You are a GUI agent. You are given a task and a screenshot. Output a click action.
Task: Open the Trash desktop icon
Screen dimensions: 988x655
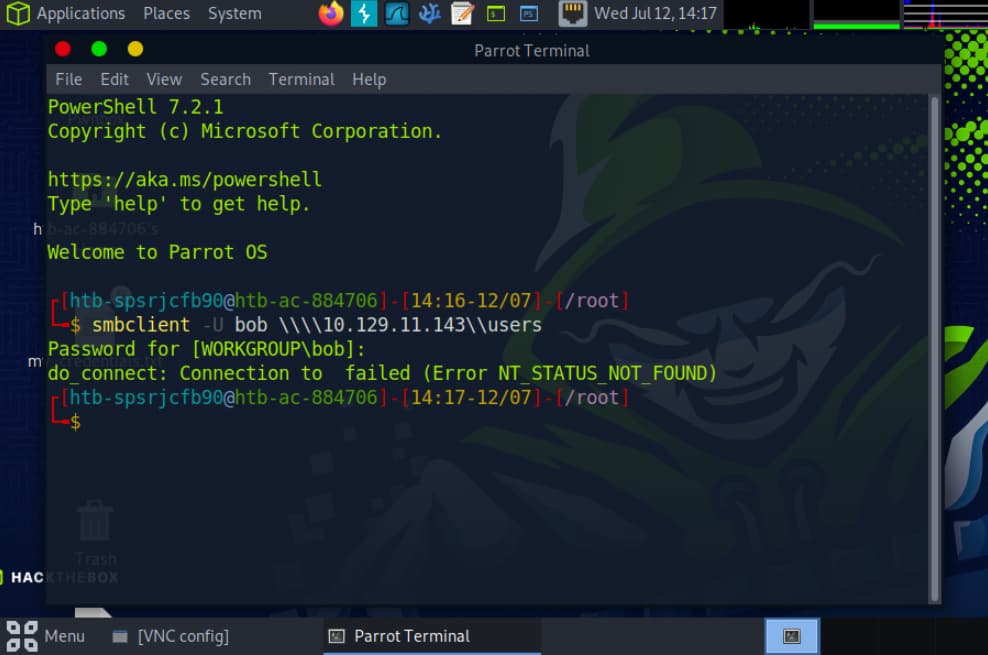pyautogui.click(x=95, y=523)
